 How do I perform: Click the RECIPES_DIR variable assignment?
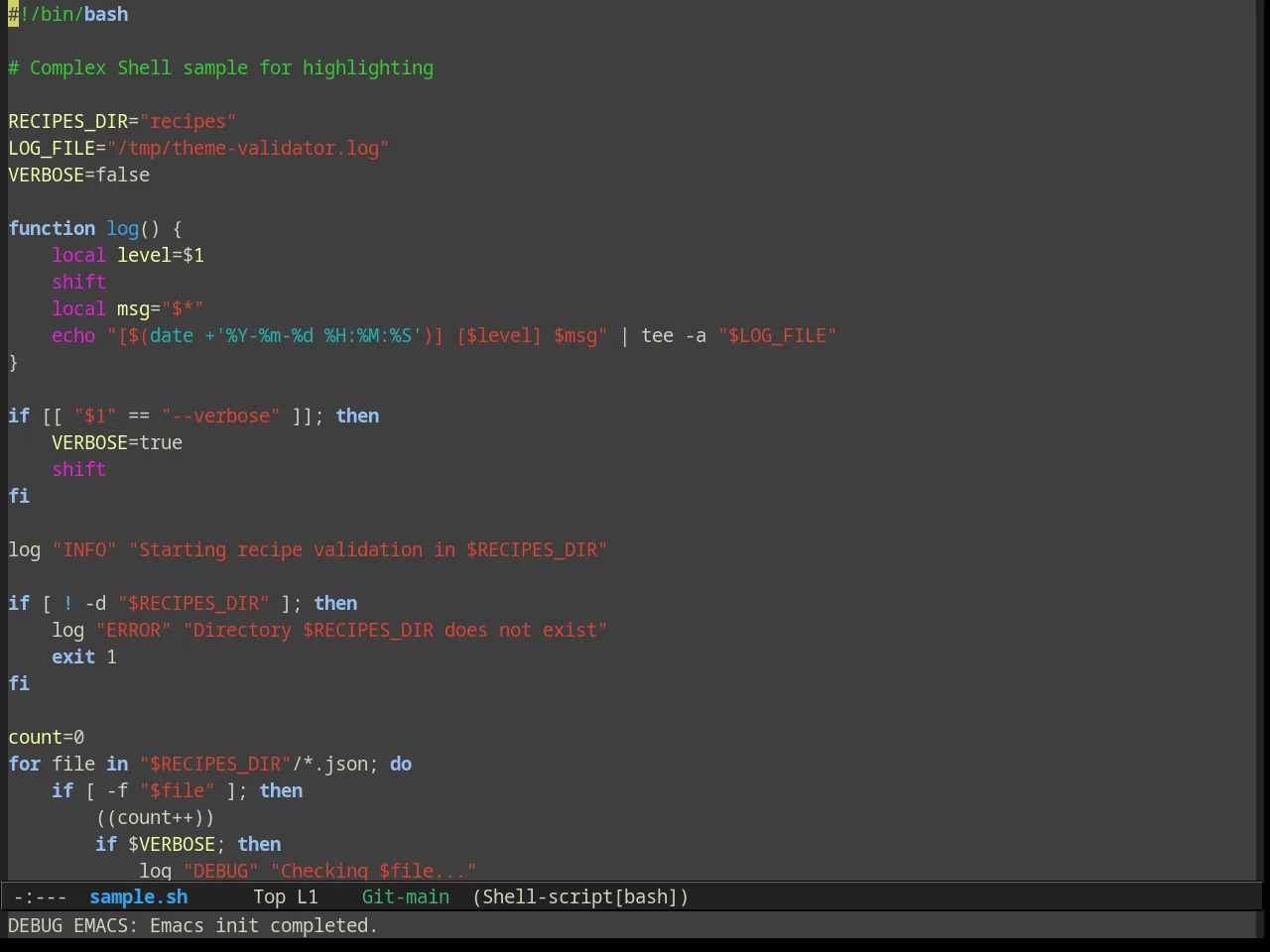(x=122, y=121)
